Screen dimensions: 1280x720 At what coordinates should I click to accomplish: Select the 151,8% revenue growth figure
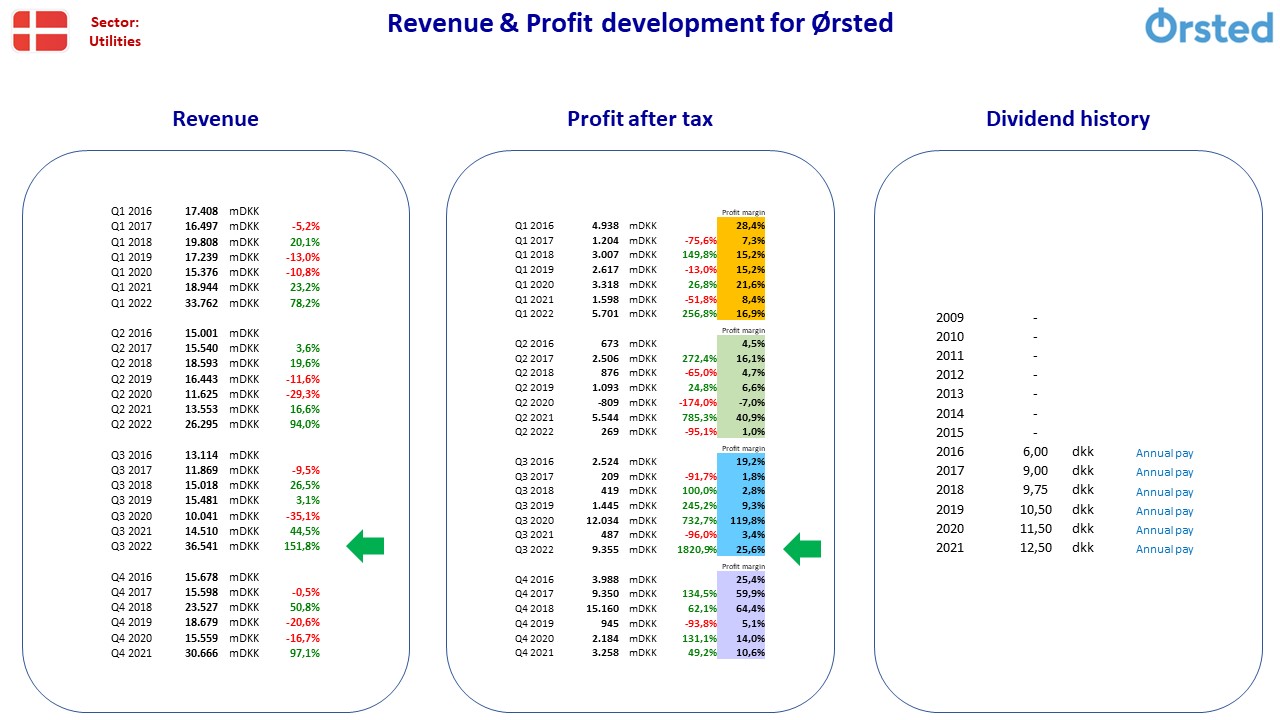coord(302,546)
